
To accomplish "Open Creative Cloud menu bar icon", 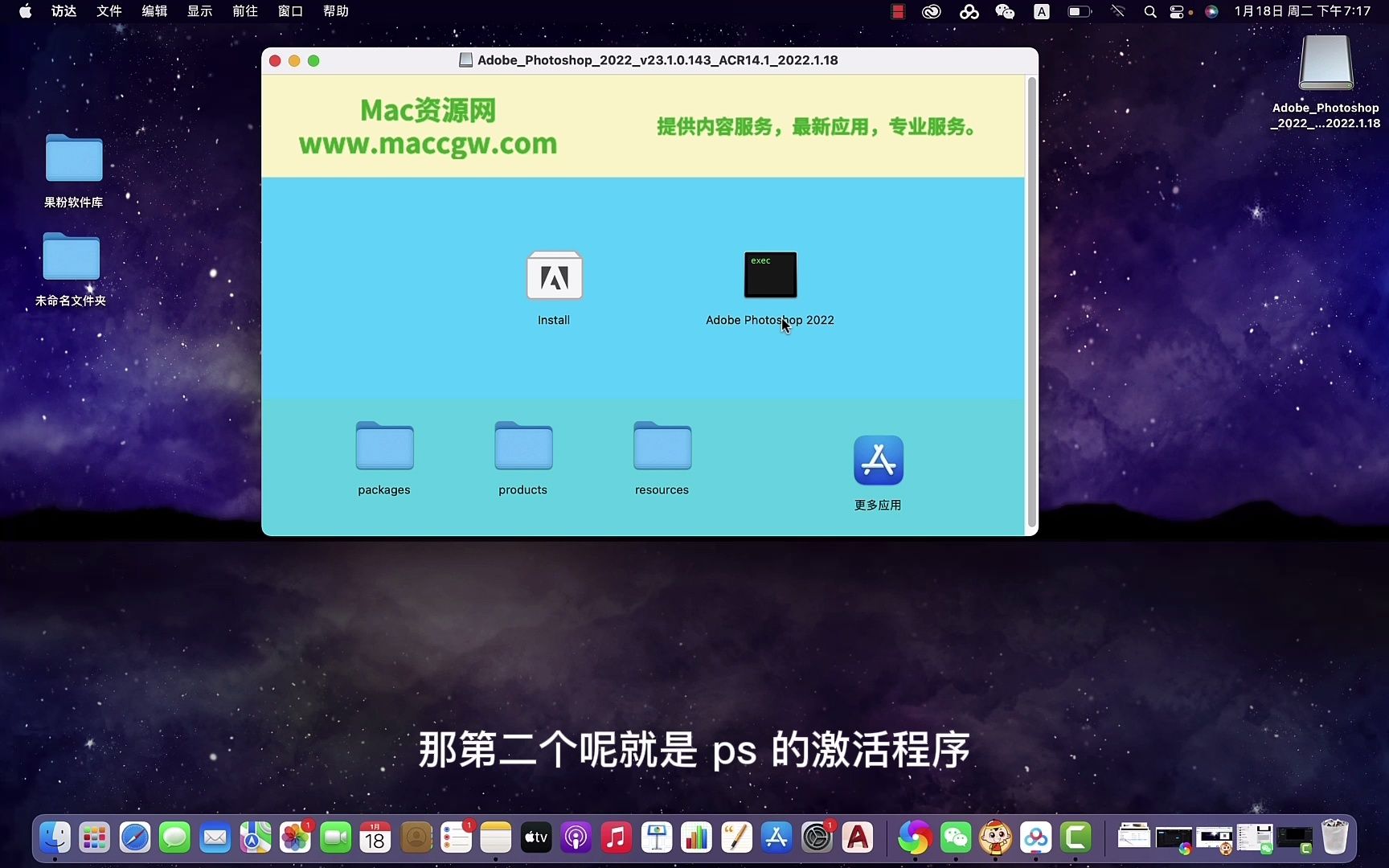I will pos(931,11).
